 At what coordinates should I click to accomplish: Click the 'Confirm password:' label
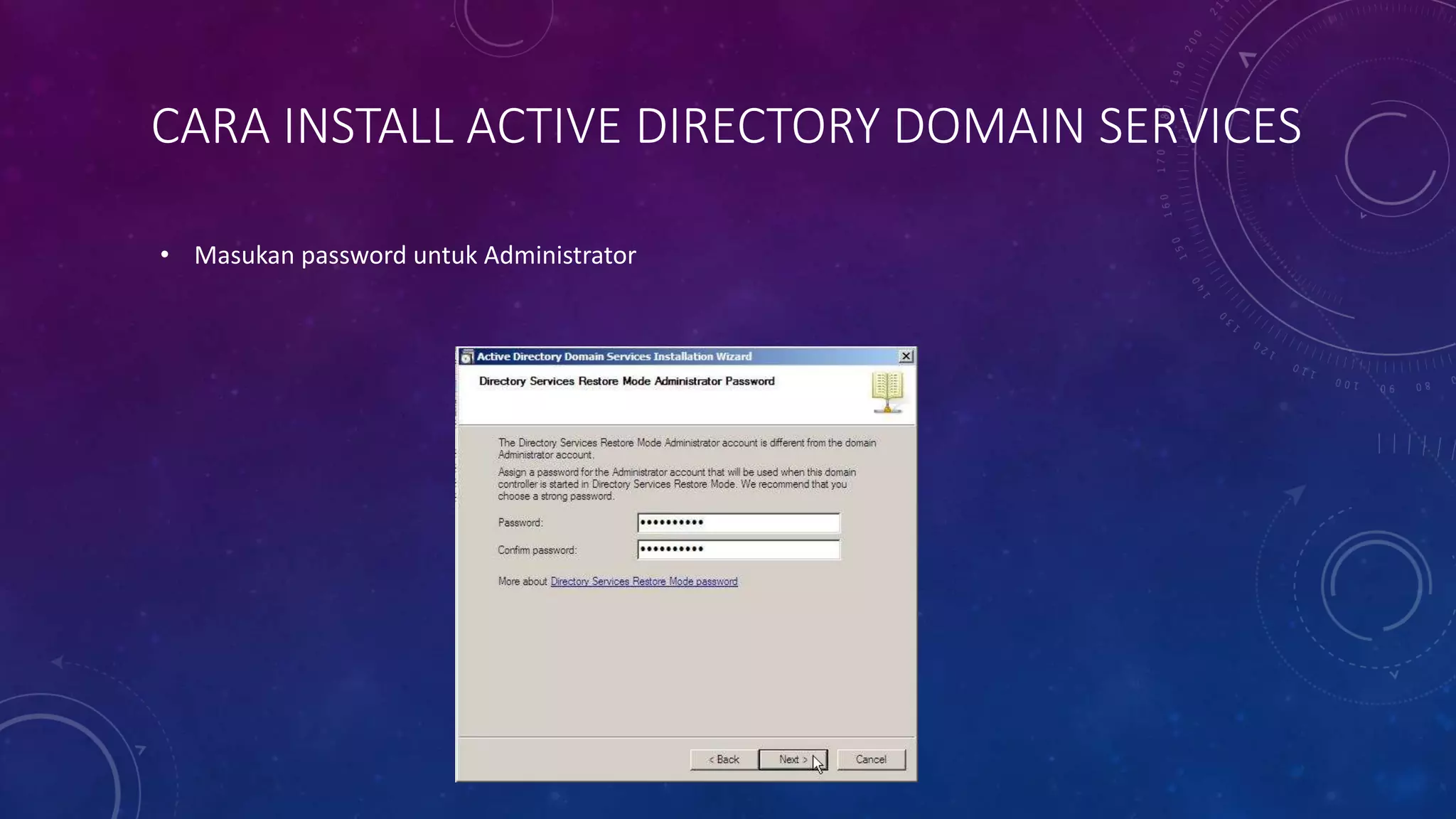click(x=537, y=550)
